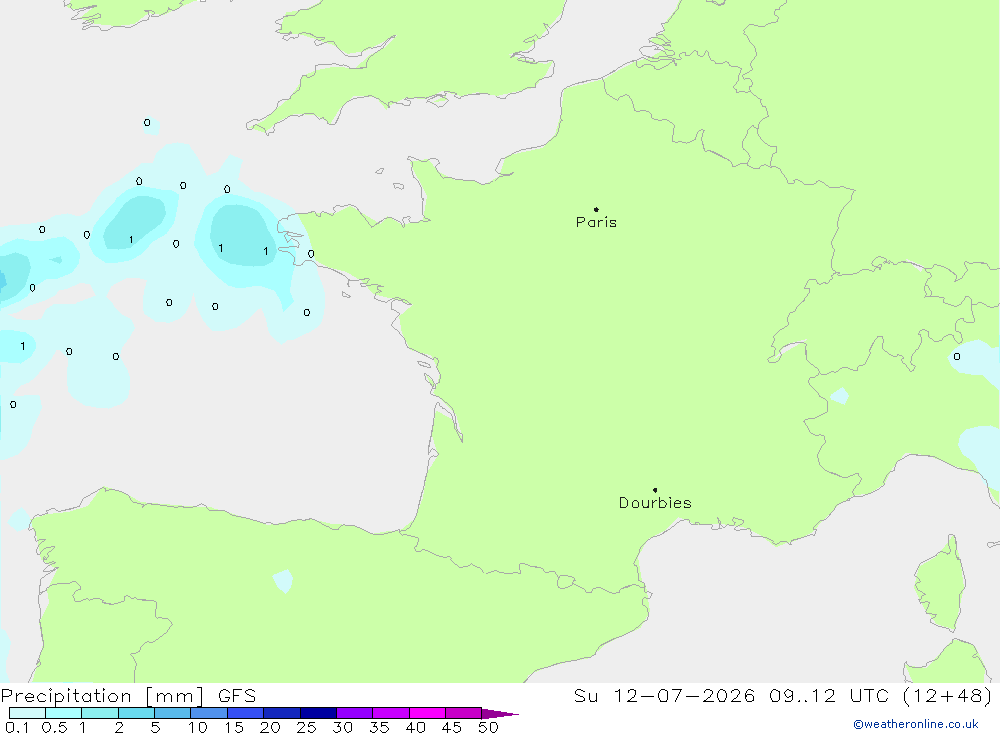Pick the 40–45 mm legend swatch

pos(427,713)
